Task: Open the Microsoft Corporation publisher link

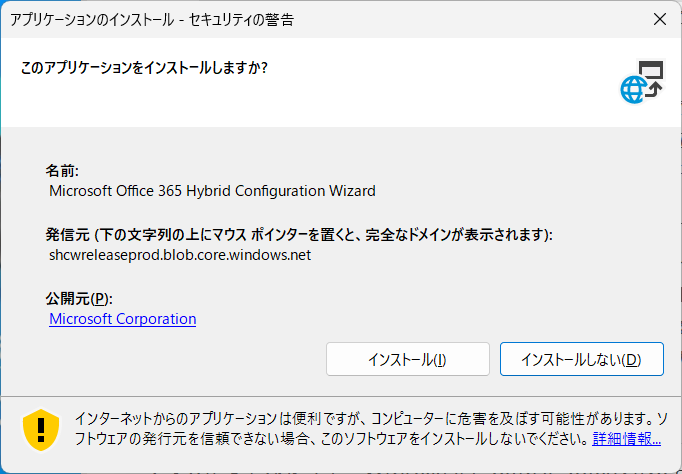Action: coord(123,319)
